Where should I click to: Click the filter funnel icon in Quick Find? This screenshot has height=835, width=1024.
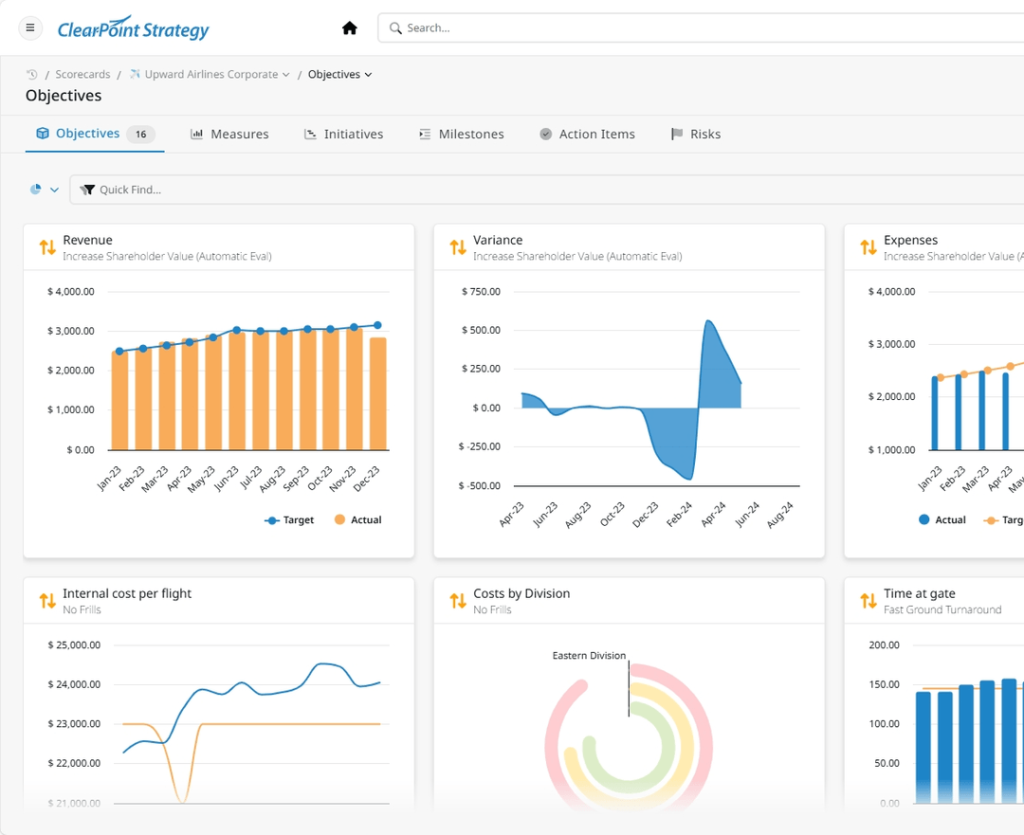[x=87, y=190]
